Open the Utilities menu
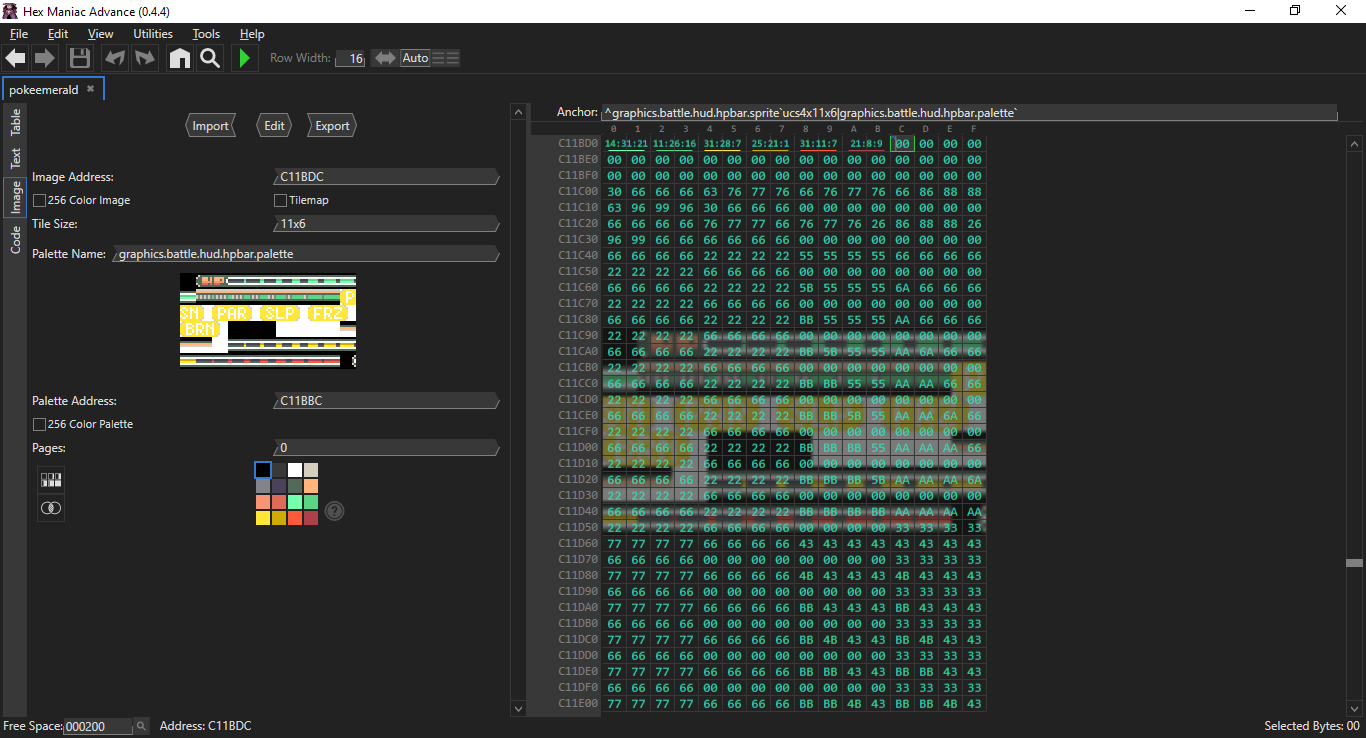The width and height of the screenshot is (1366, 738). tap(153, 34)
